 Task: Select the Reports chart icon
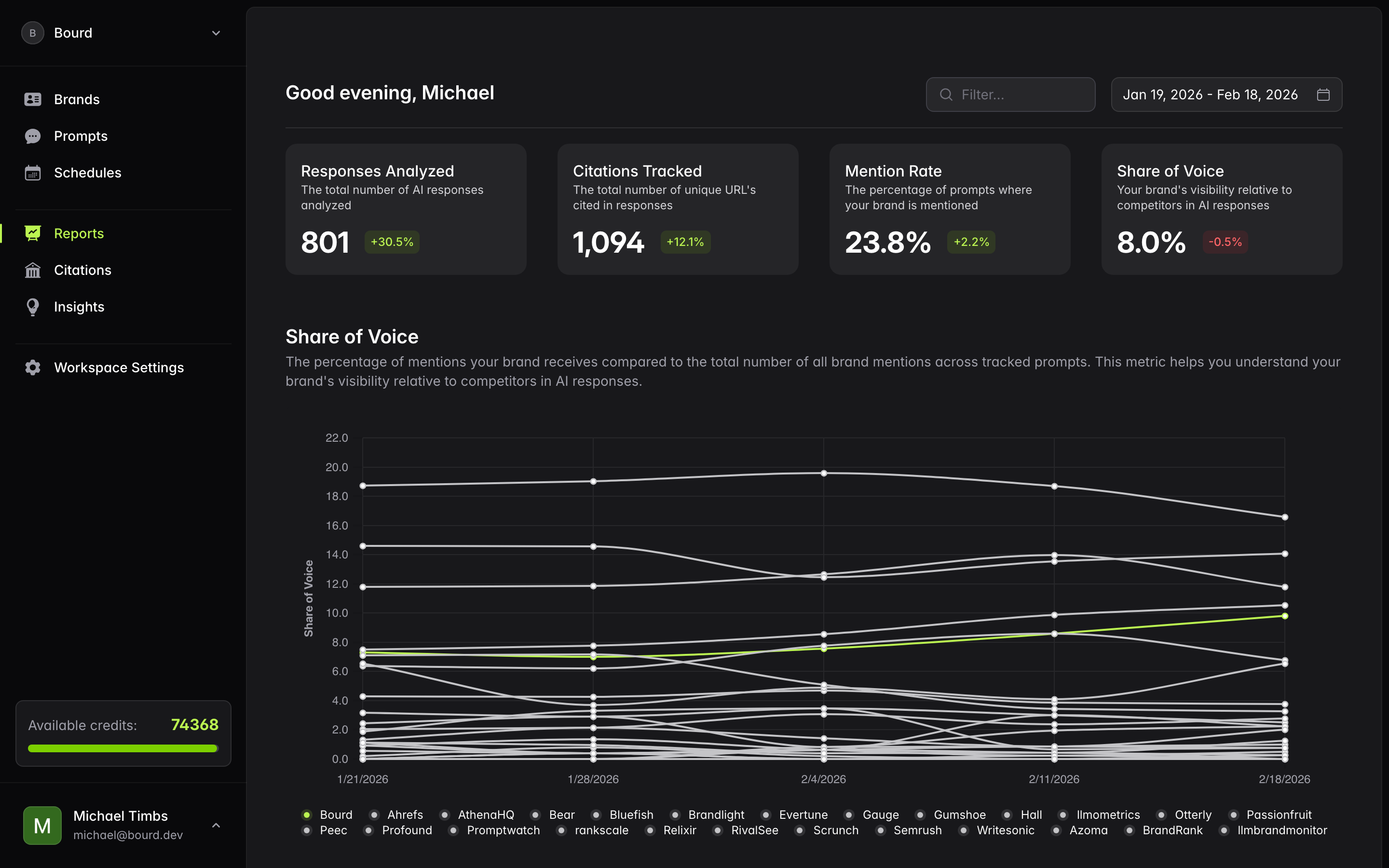[33, 233]
